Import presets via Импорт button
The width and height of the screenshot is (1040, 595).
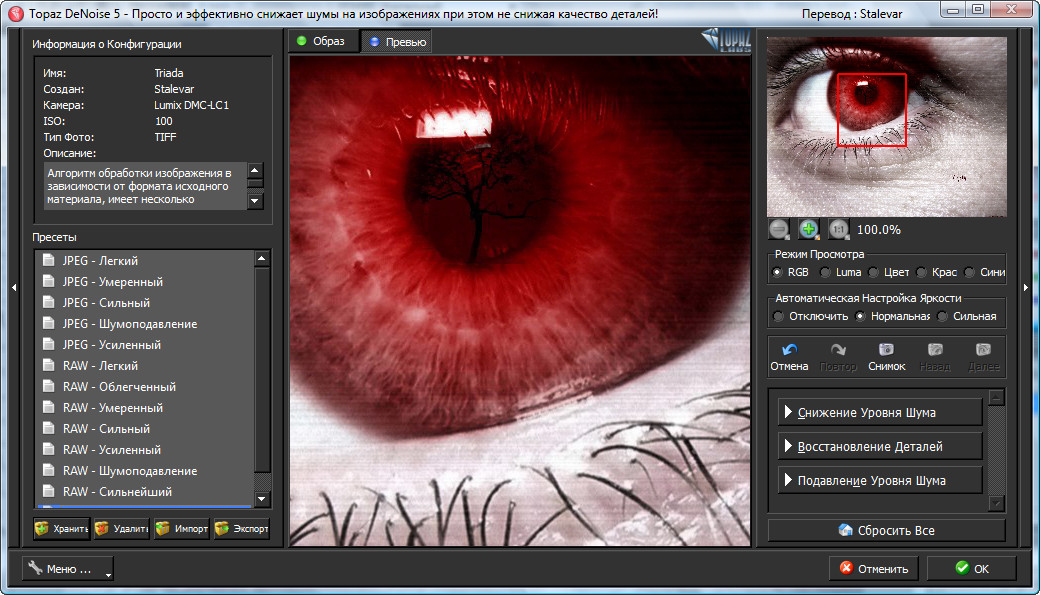click(x=181, y=529)
